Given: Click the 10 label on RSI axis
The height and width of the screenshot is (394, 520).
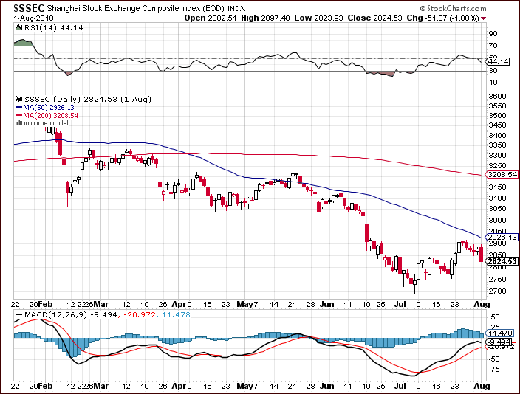Looking at the screenshot, I should (x=493, y=82).
